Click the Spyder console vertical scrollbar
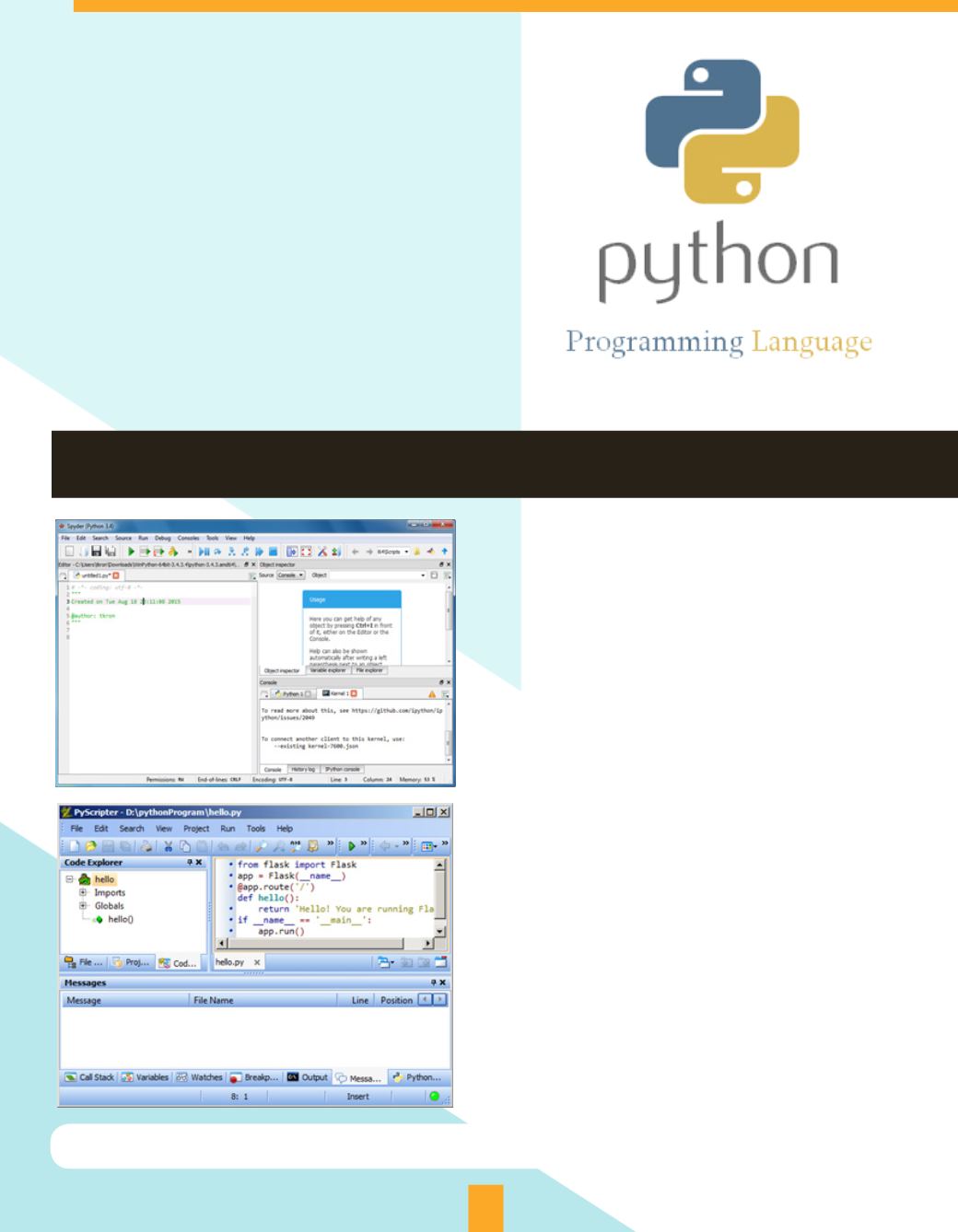The width and height of the screenshot is (958, 1232). point(450,732)
